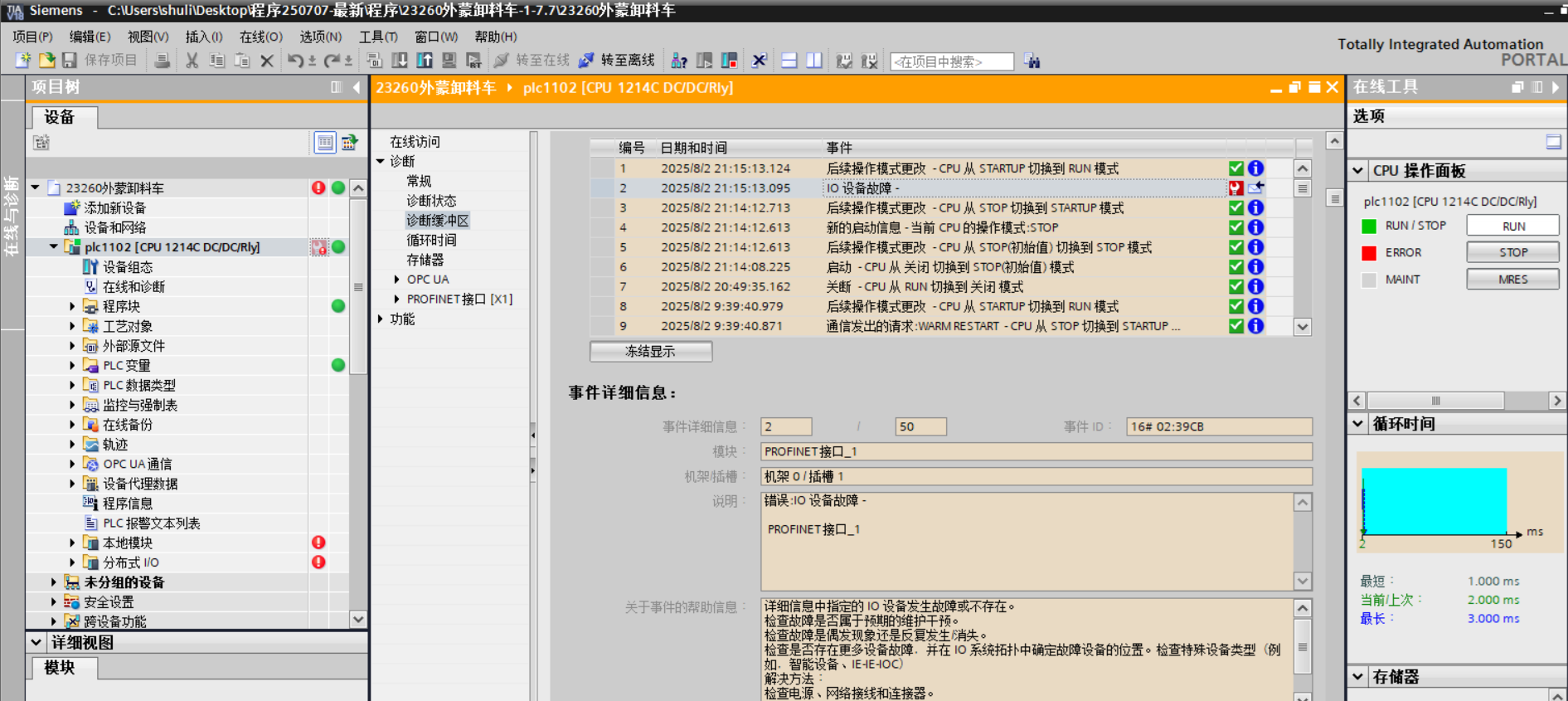Click the Cross-references toolbar icon

click(759, 61)
